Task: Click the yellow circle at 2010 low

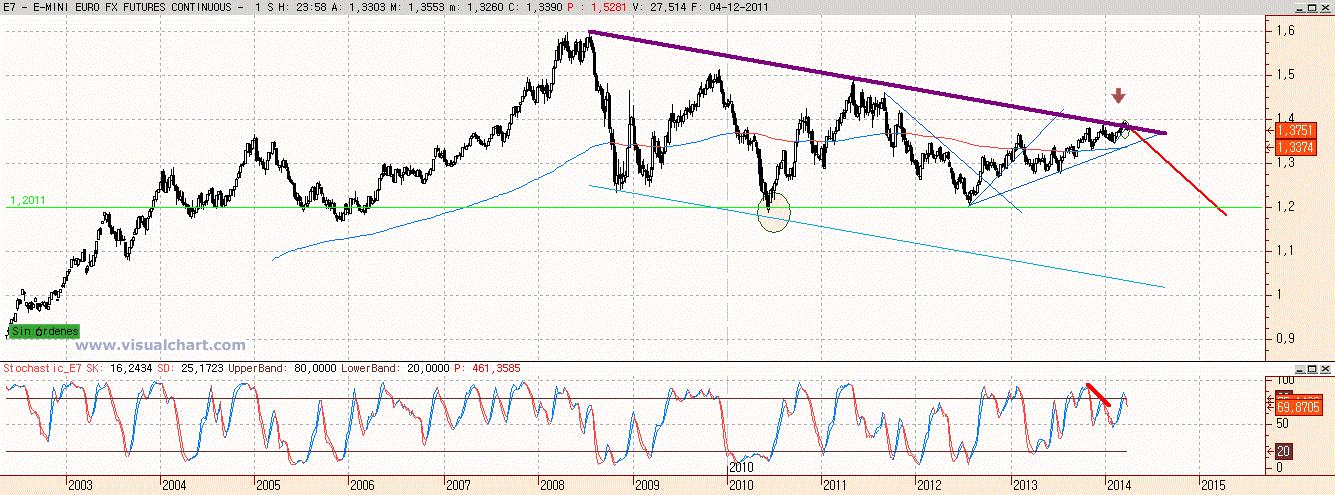Action: point(774,212)
